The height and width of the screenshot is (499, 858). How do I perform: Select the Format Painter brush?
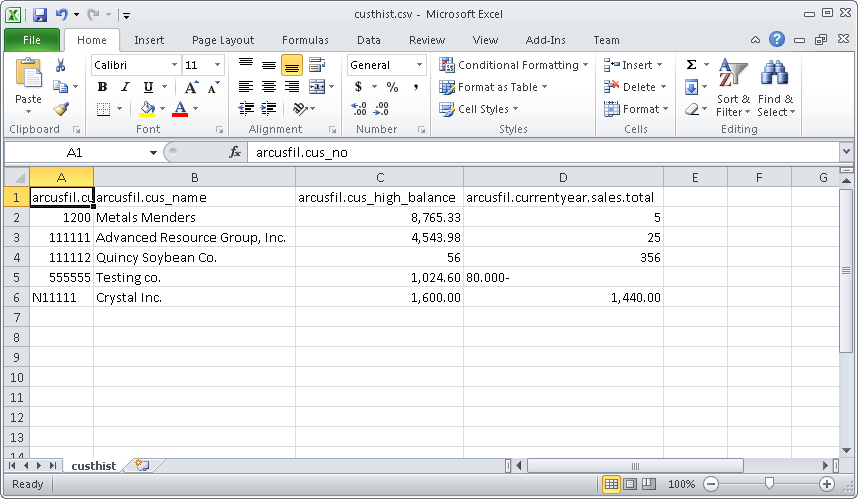[61, 109]
